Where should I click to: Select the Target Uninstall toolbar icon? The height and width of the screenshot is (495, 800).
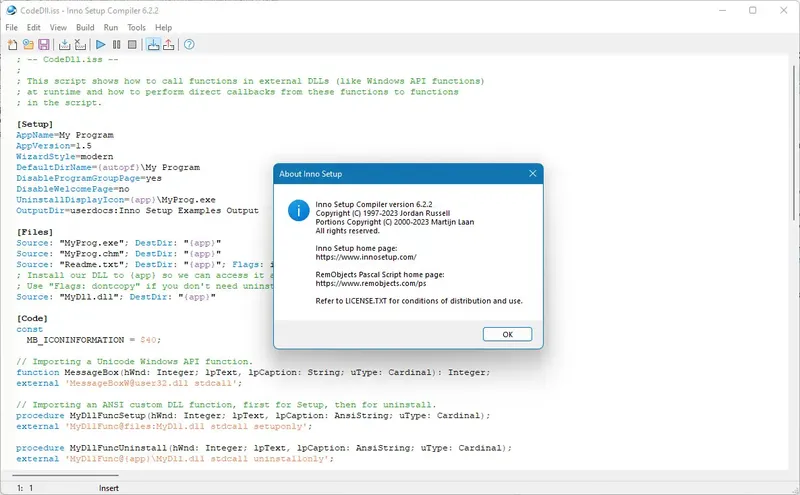[x=168, y=45]
